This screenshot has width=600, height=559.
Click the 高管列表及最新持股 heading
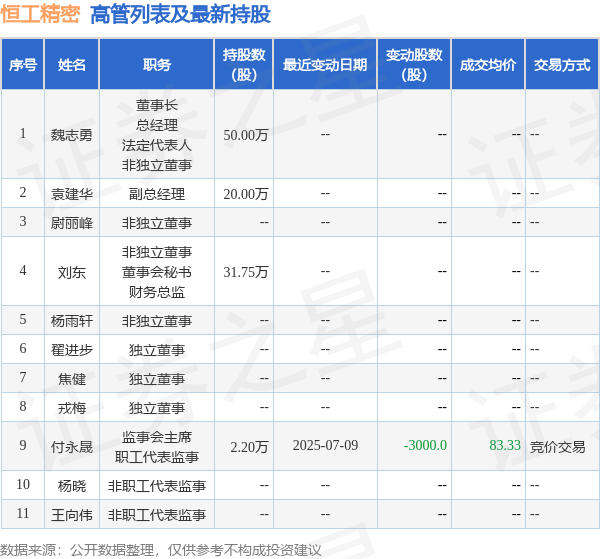[180, 15]
